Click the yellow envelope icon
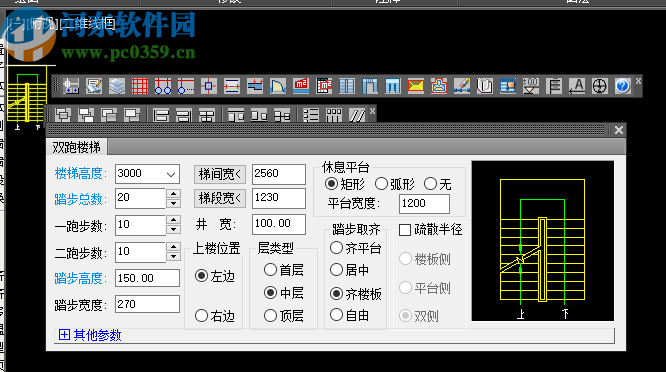Viewport: 666px width, 372px height. click(x=416, y=86)
